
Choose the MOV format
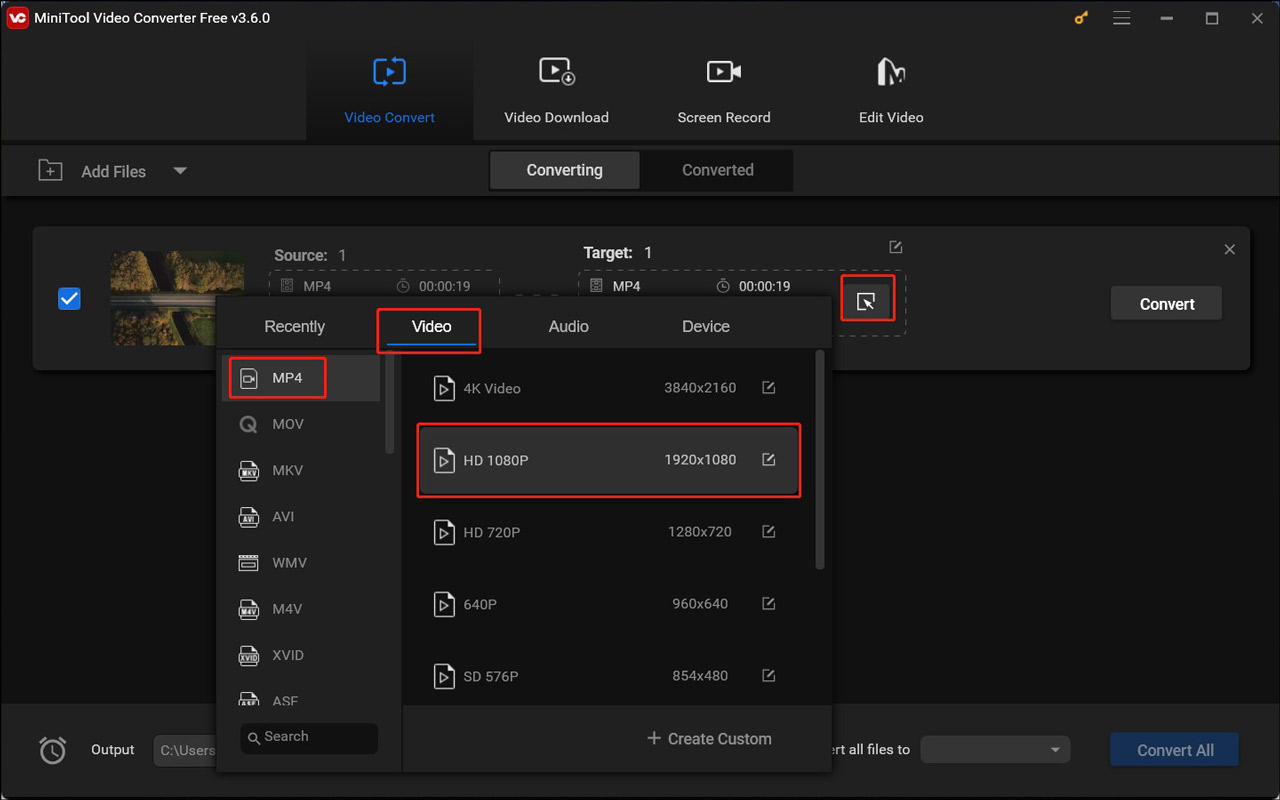click(301, 424)
